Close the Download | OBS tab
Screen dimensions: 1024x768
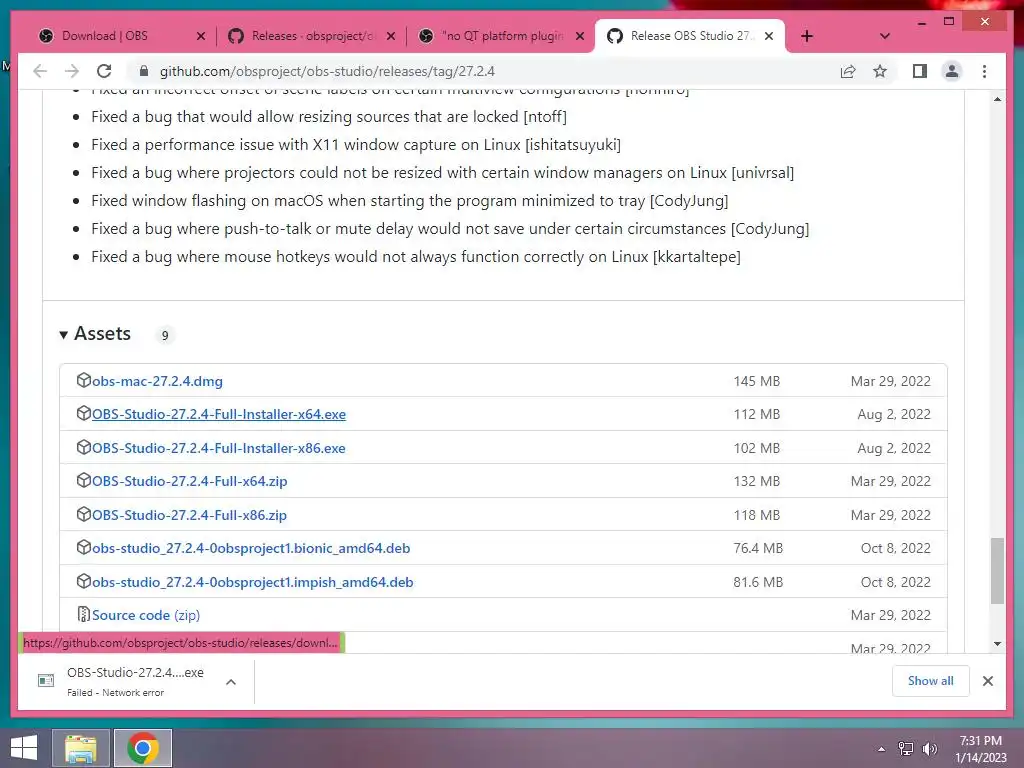click(200, 37)
